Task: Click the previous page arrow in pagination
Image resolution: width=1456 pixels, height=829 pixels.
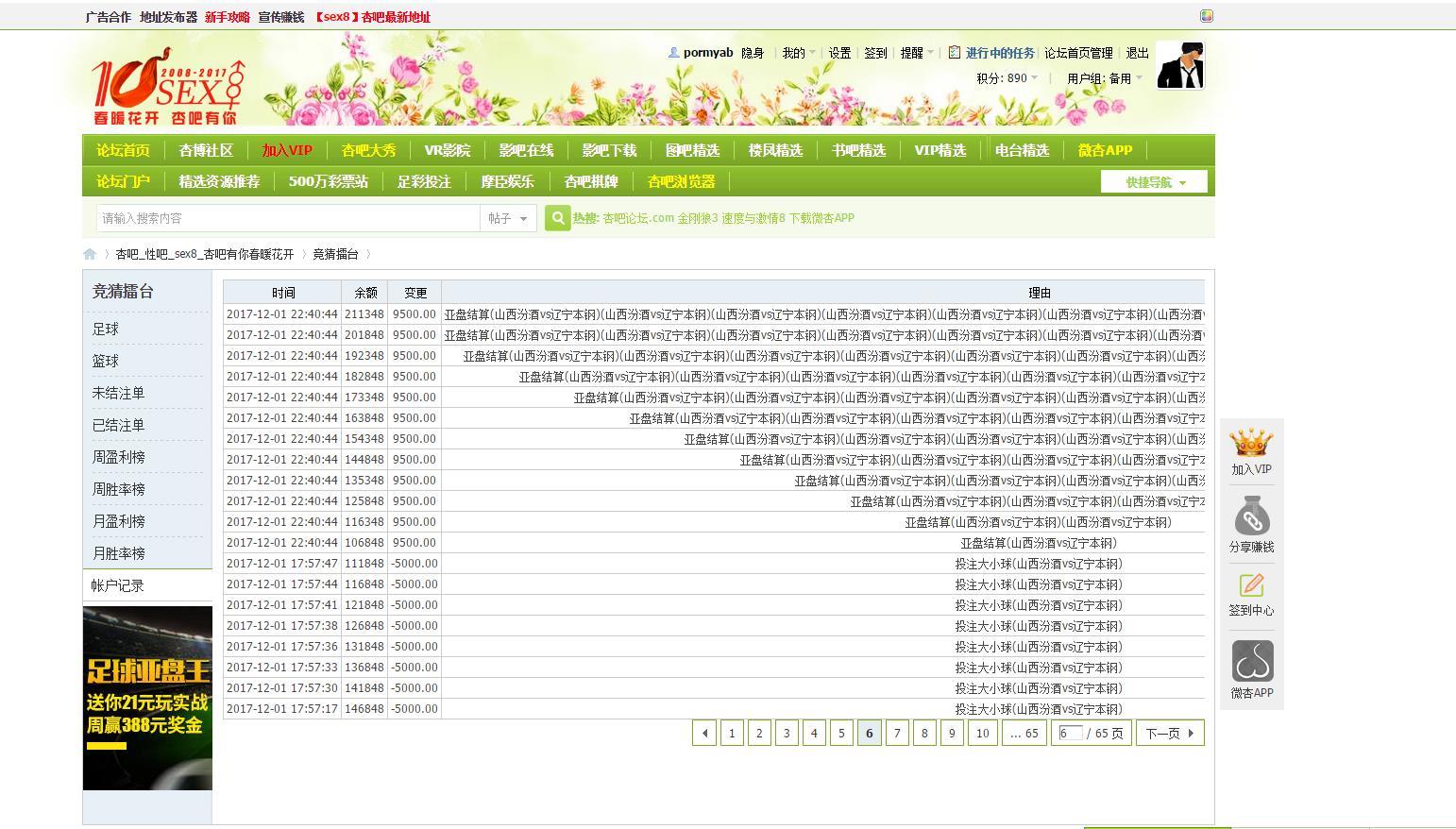Action: [x=704, y=733]
